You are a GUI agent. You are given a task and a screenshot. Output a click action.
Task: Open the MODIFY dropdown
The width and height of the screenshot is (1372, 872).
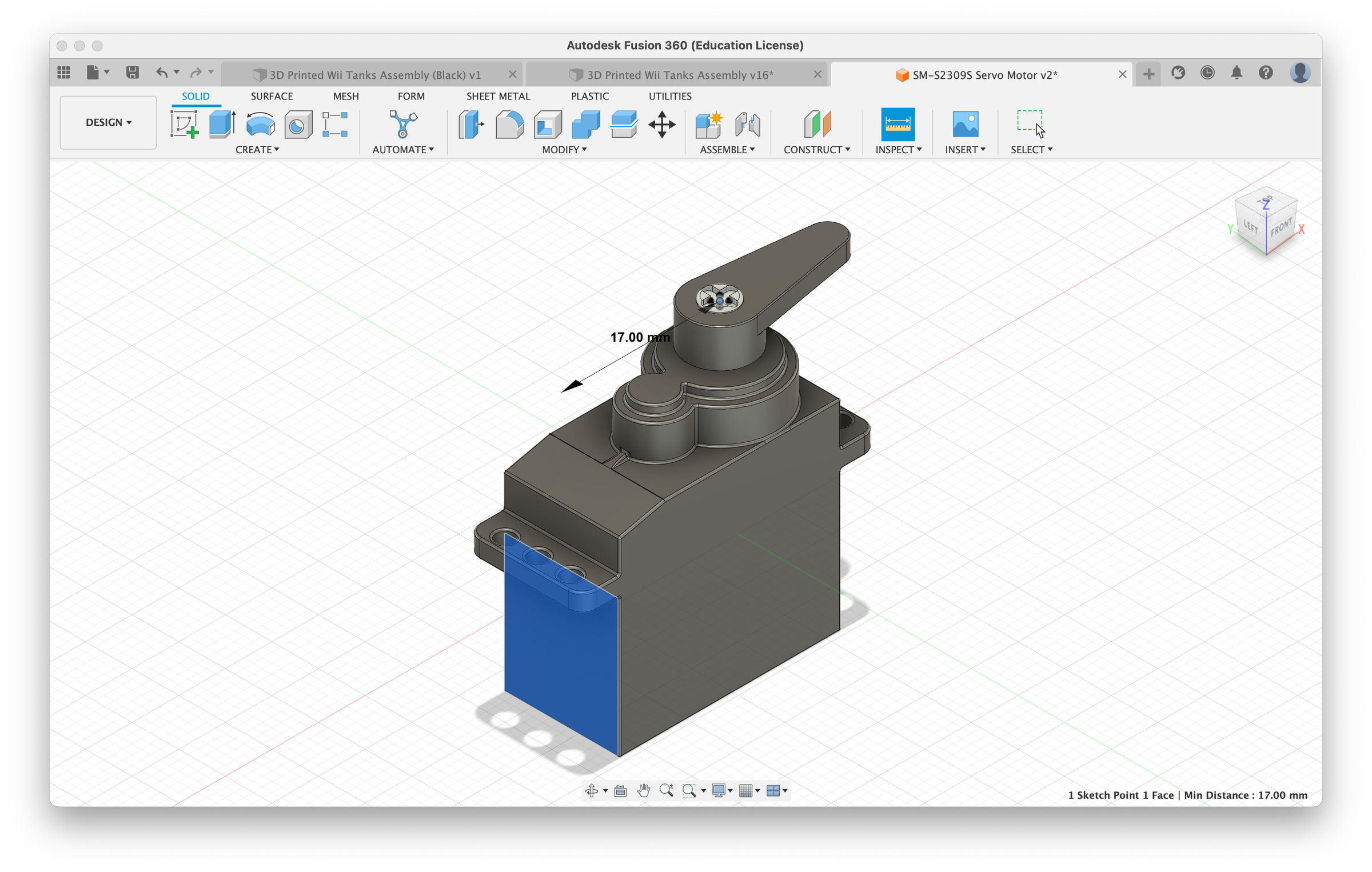pyautogui.click(x=563, y=150)
